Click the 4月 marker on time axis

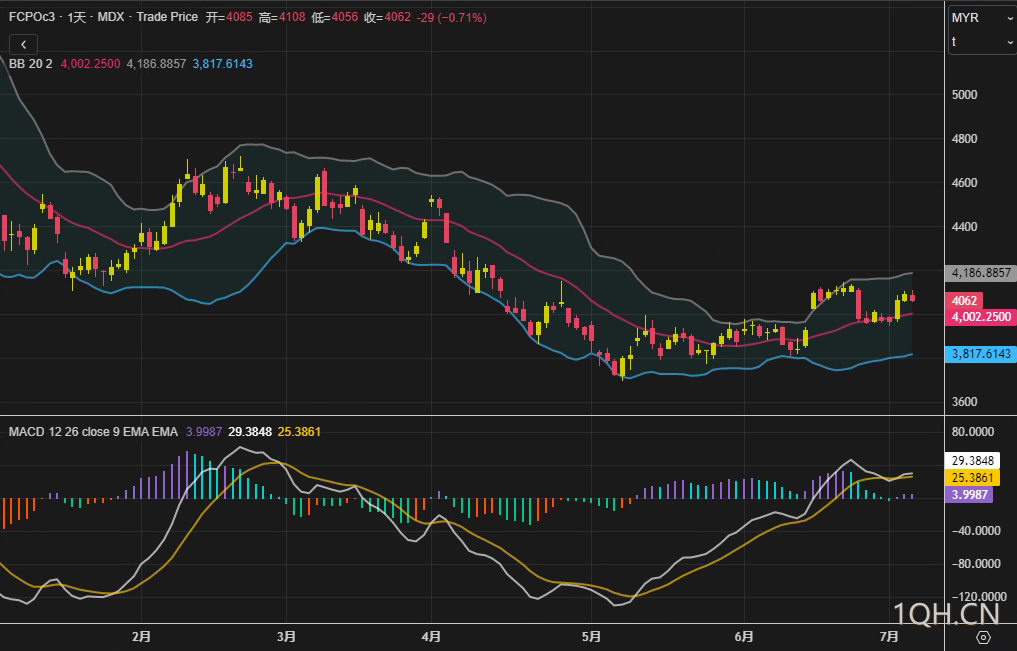point(431,636)
